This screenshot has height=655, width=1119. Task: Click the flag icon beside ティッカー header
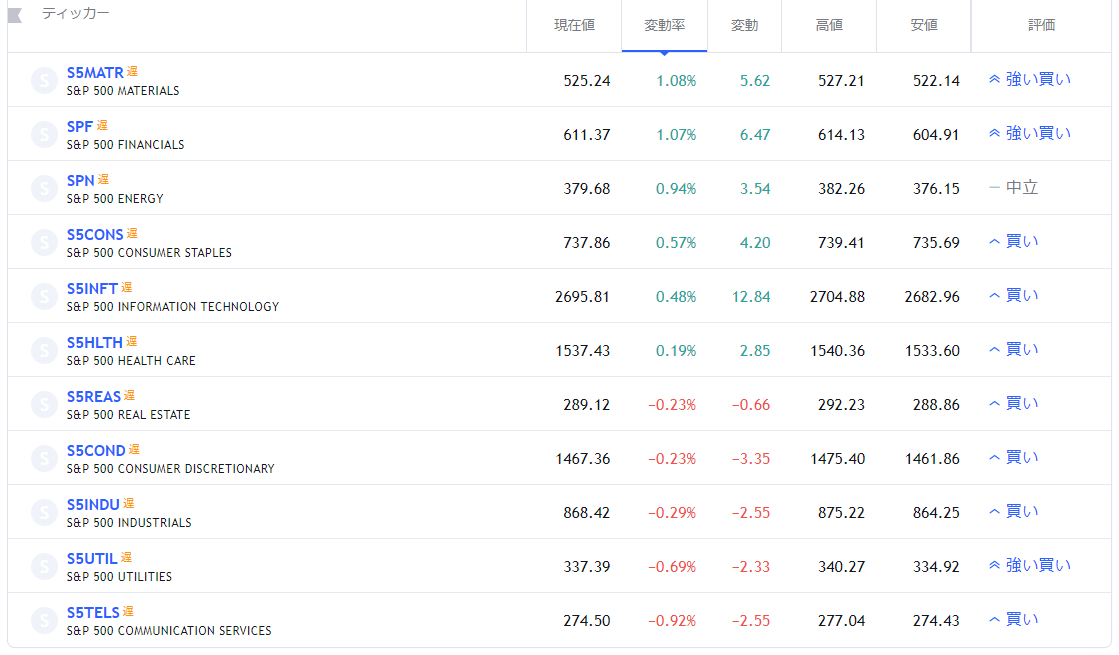pos(15,15)
